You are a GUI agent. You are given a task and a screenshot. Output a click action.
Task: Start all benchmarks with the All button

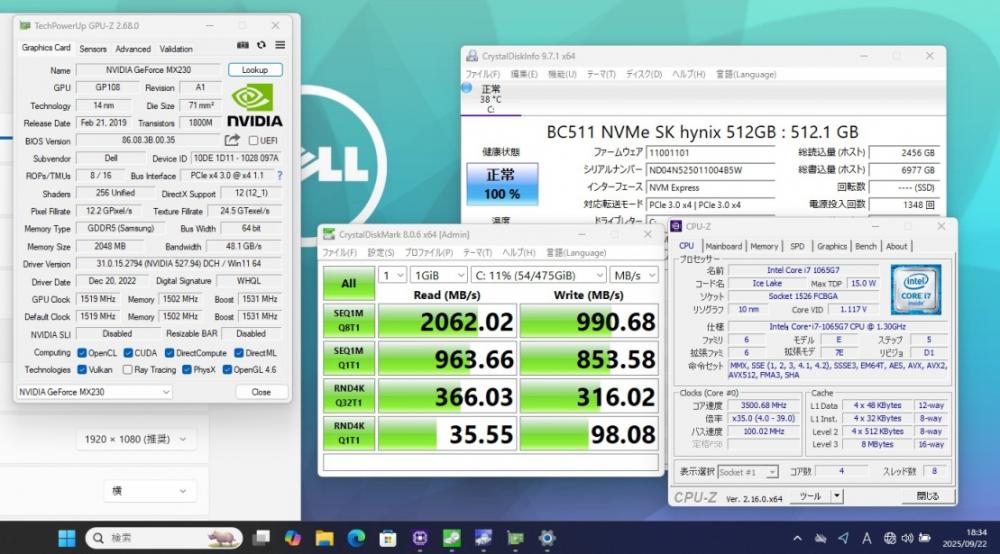coord(349,283)
